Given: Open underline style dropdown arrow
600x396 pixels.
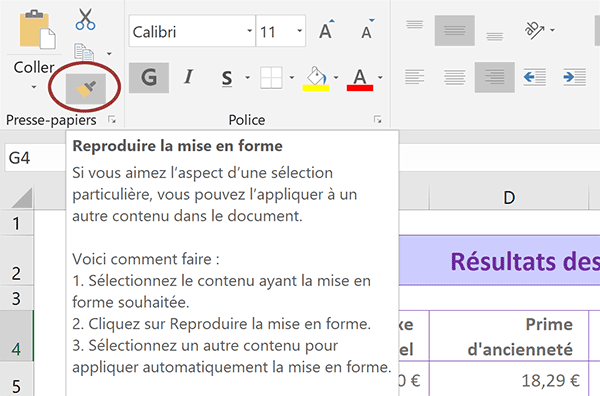Looking at the screenshot, I should [x=248, y=78].
